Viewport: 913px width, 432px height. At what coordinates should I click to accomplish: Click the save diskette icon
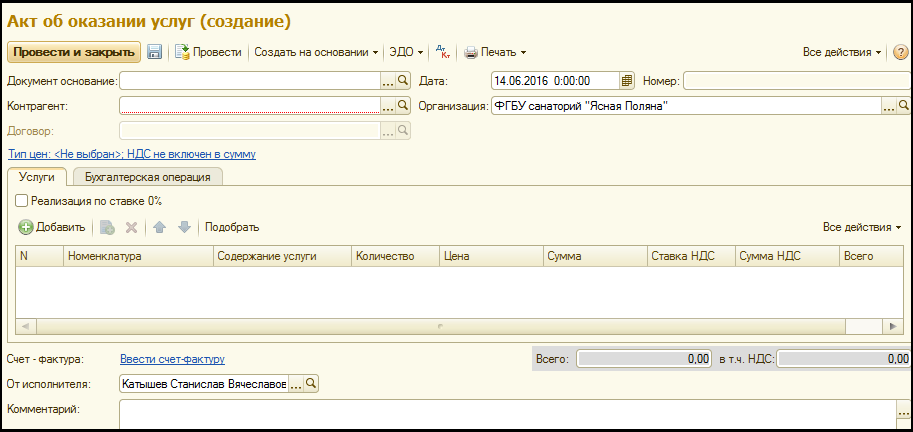tap(155, 52)
